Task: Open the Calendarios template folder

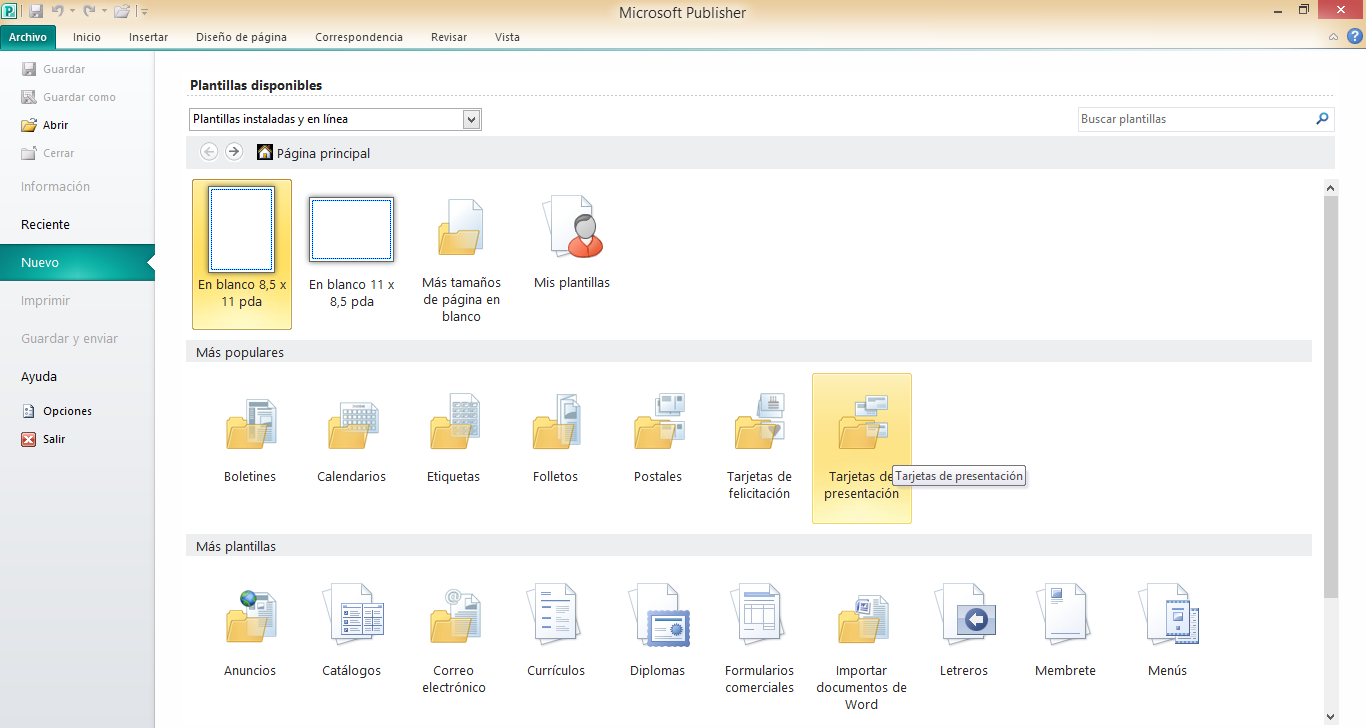Action: click(352, 440)
